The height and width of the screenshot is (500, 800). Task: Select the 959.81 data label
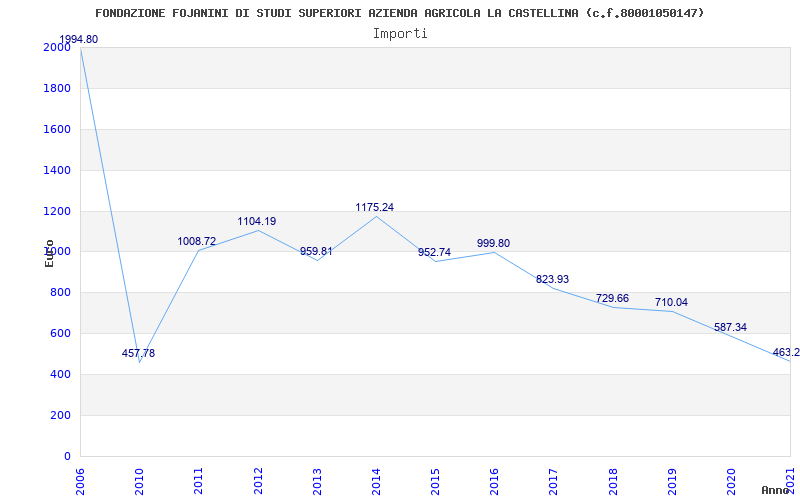coord(316,251)
